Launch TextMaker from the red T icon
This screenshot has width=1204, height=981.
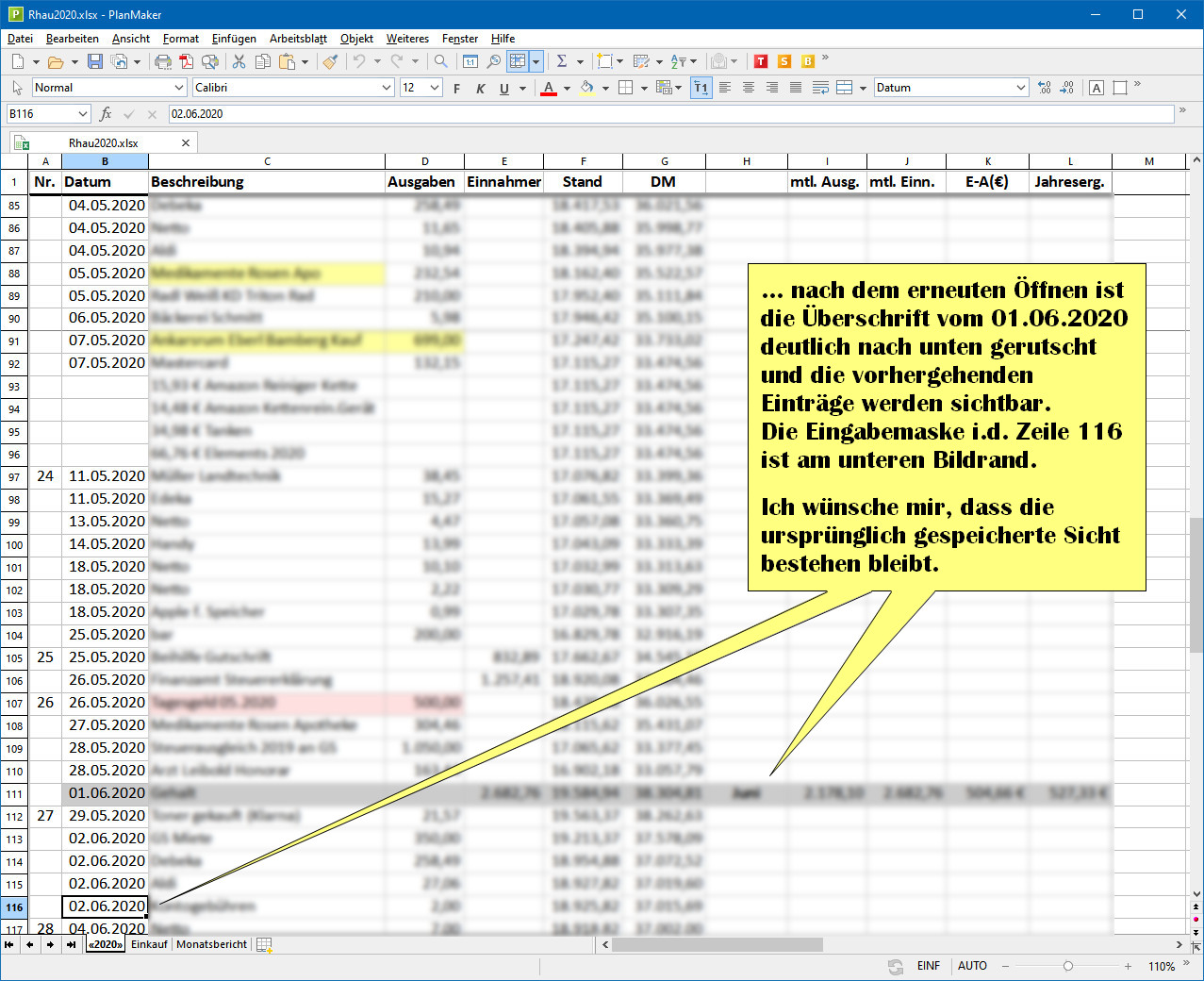coord(761,61)
